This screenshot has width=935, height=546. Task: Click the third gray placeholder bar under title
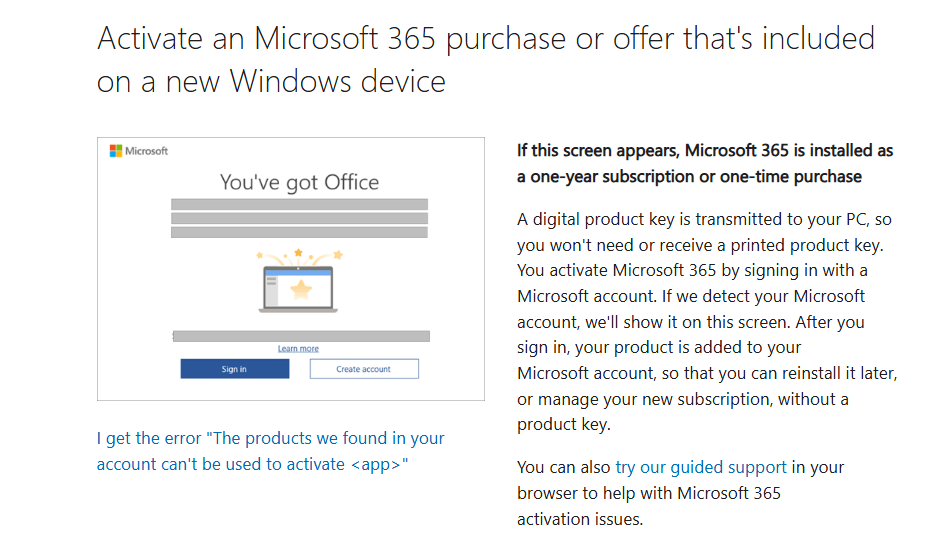click(299, 232)
